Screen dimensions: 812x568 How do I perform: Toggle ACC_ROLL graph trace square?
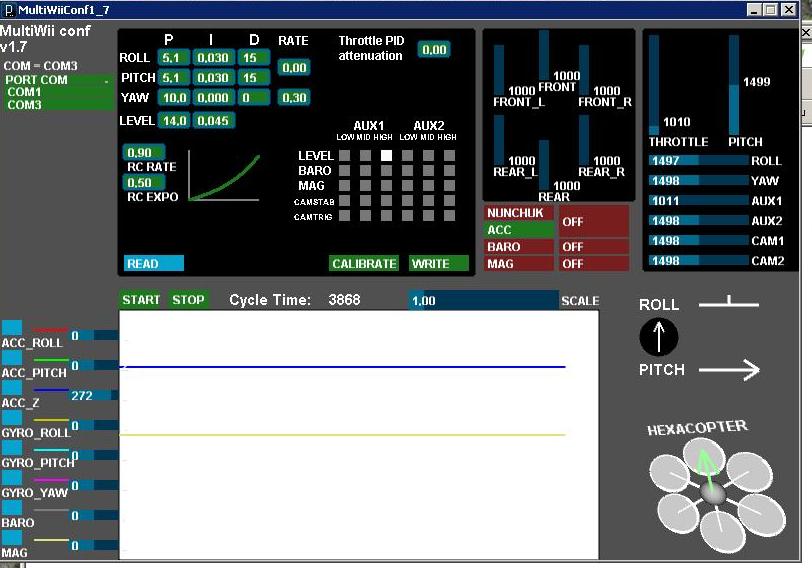point(12,328)
